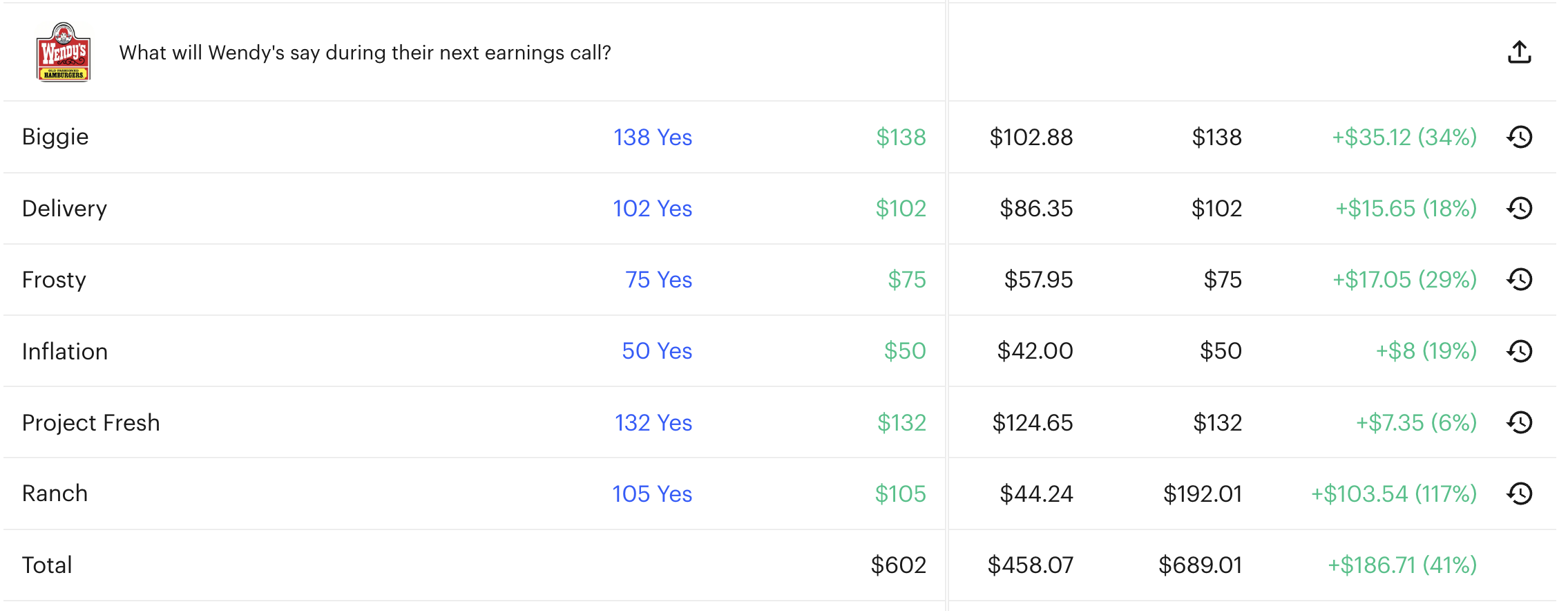Select the Ranch market label
This screenshot has height=611, width=1568.
pos(55,493)
